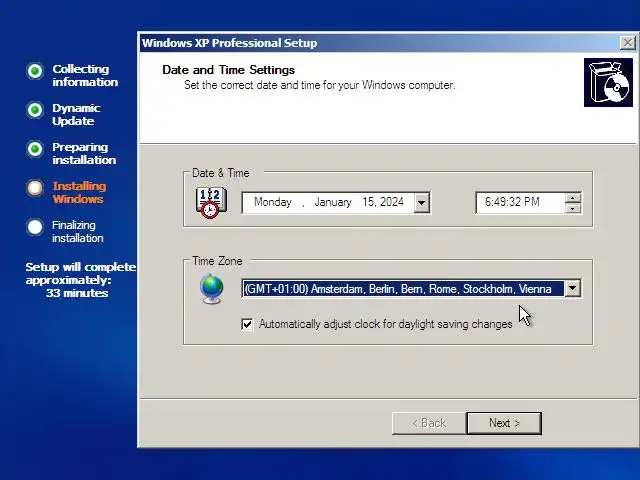The image size is (640, 480).
Task: Click the Finalizing installation label
Action: [78, 231]
